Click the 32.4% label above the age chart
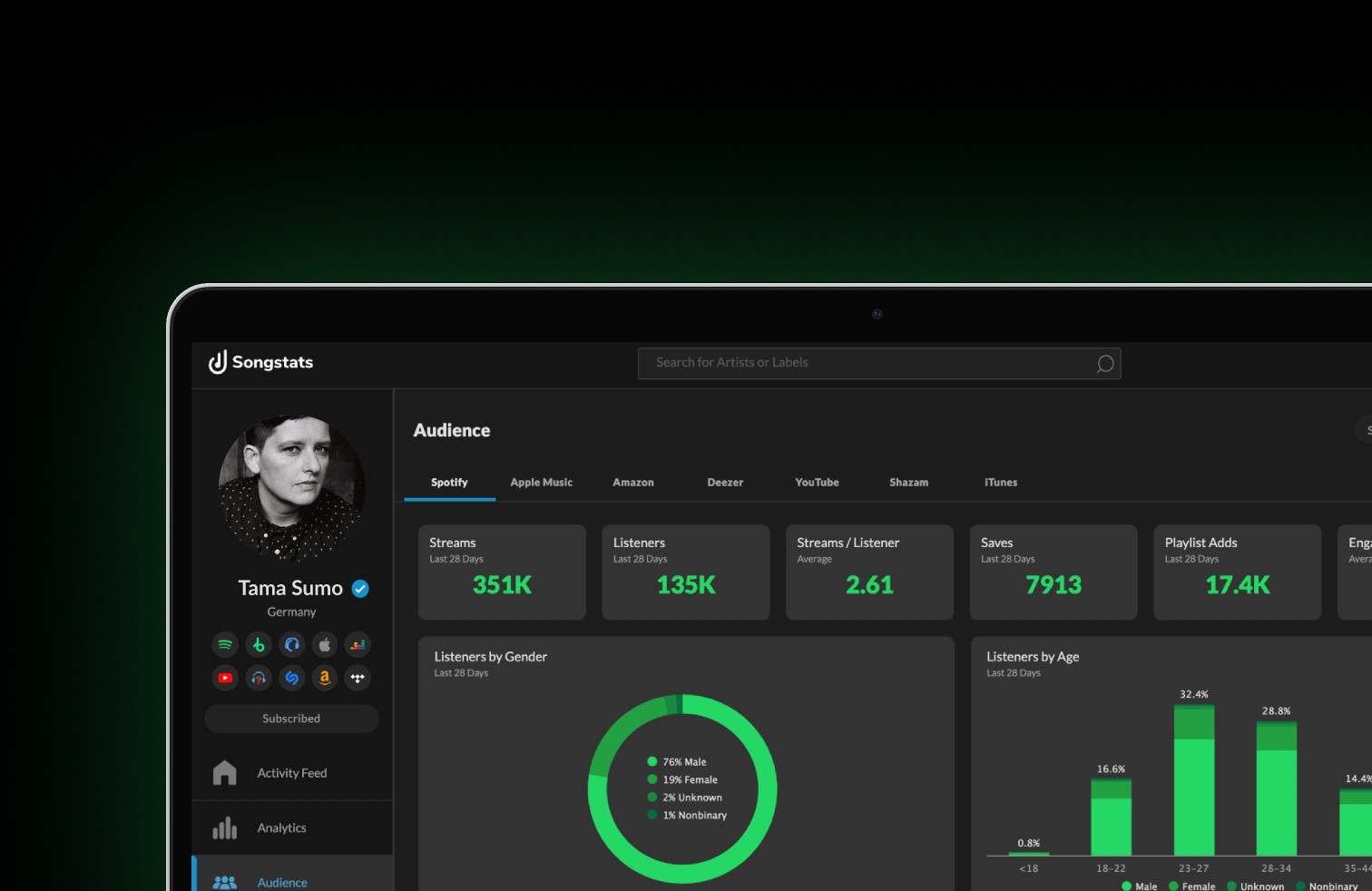This screenshot has height=891, width=1372. [1194, 694]
